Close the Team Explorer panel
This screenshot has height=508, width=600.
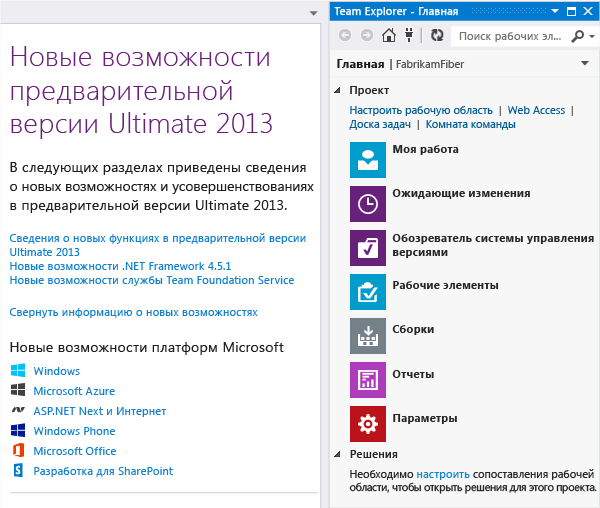(588, 11)
